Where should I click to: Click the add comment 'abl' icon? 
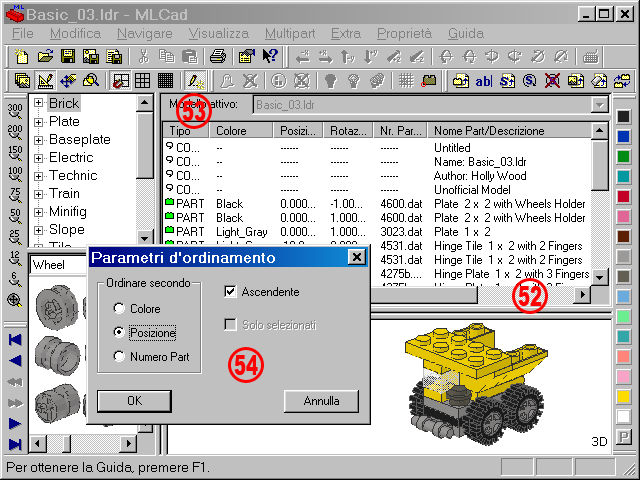coord(484,81)
